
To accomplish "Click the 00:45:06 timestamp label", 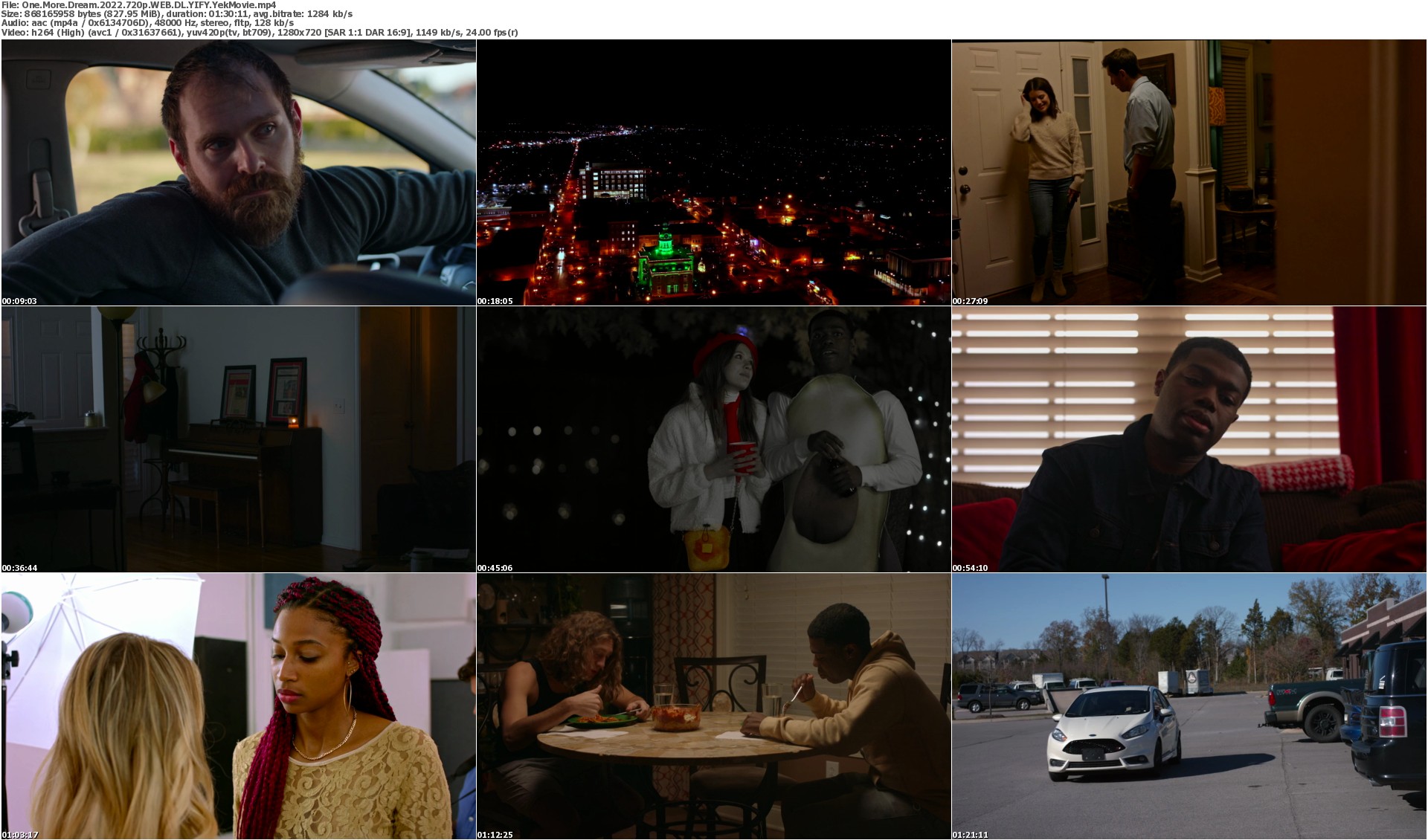I will coord(495,568).
